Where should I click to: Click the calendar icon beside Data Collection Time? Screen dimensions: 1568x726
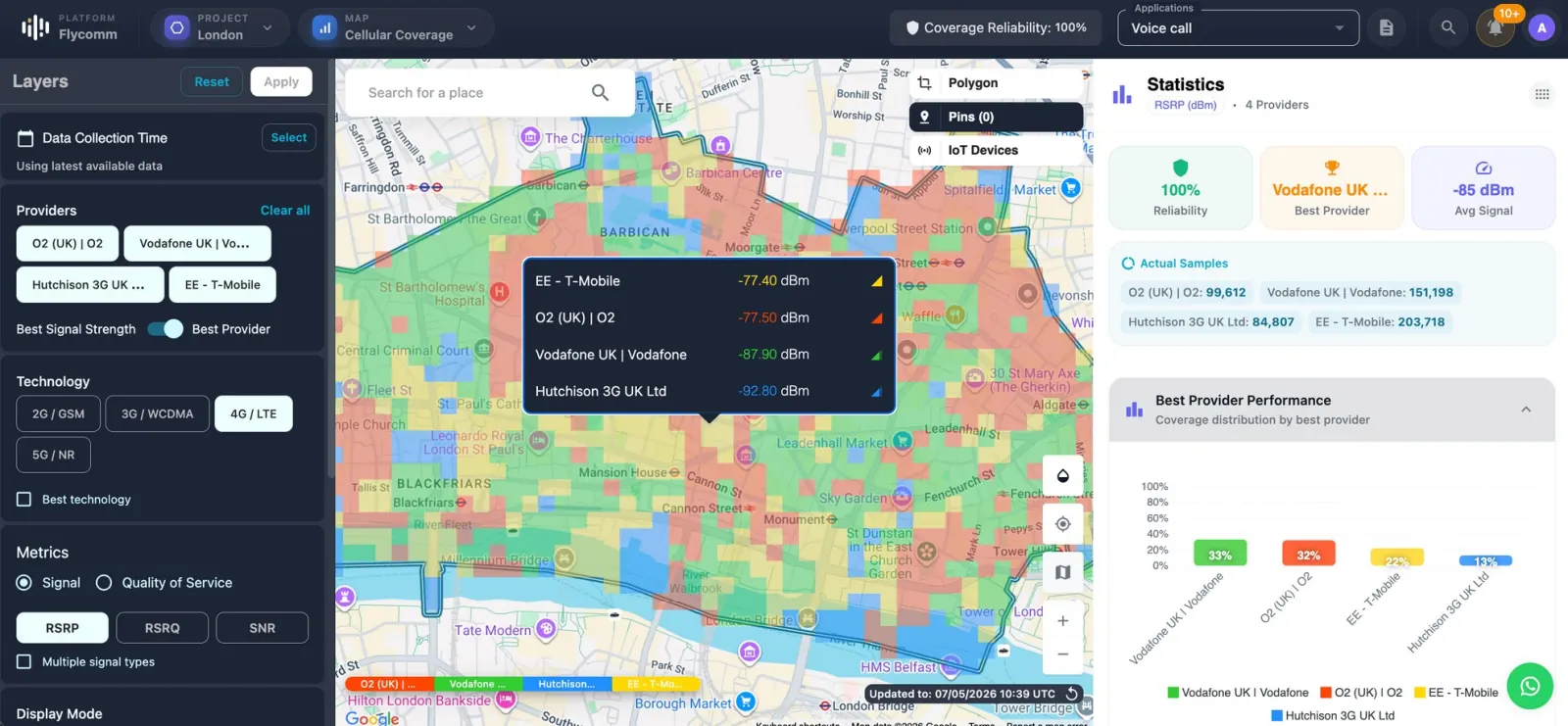(x=25, y=138)
